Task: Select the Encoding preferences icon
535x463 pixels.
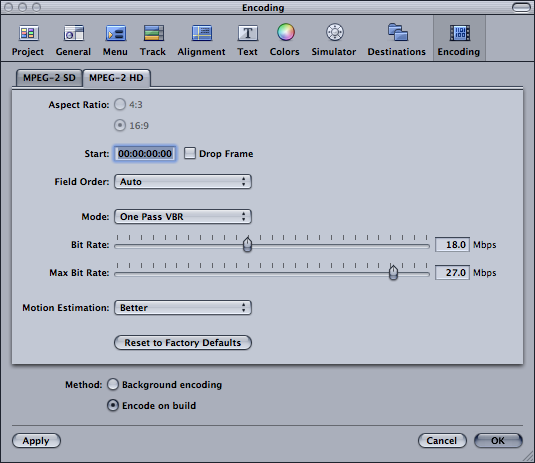Action: click(459, 38)
